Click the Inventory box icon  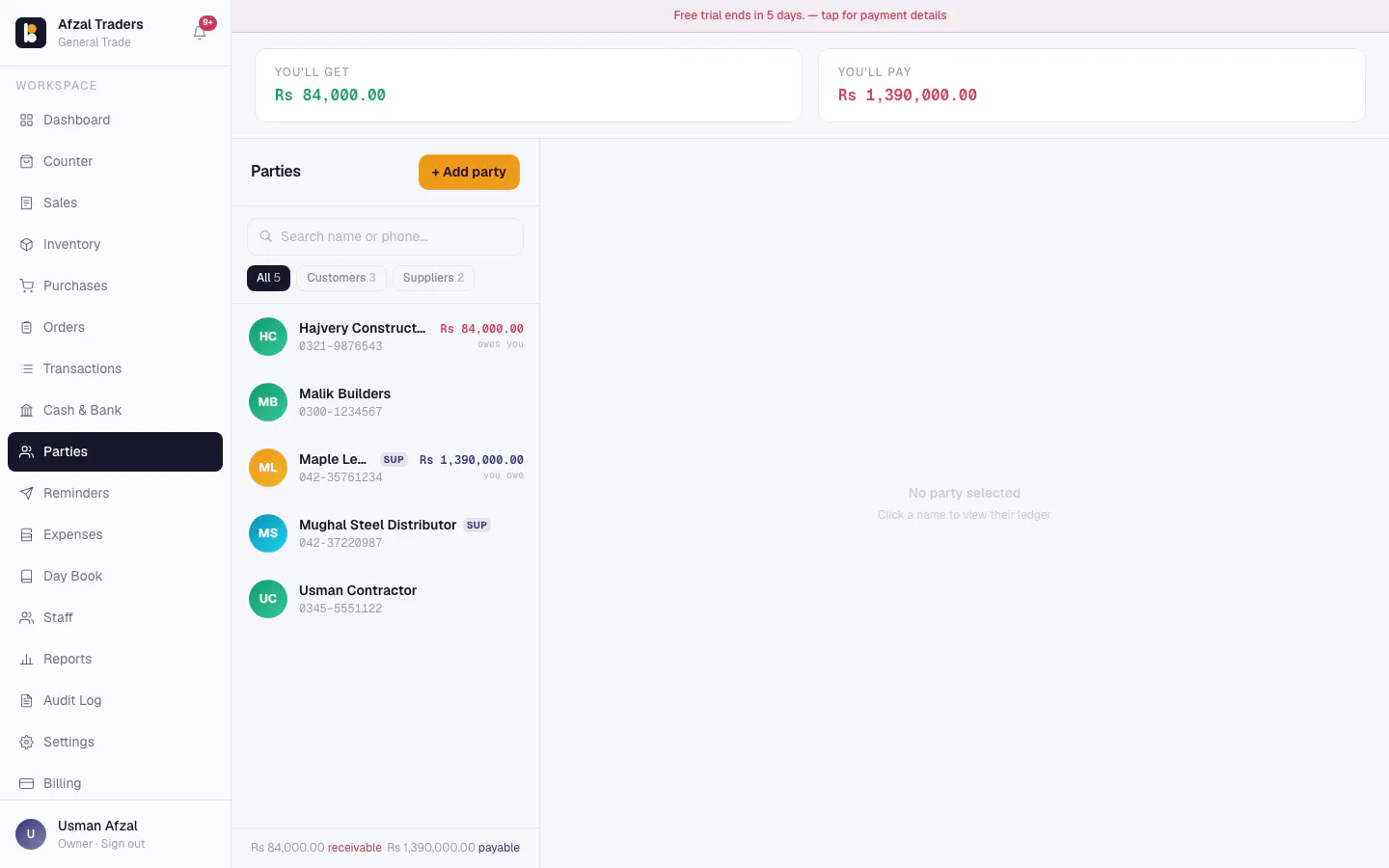click(27, 245)
